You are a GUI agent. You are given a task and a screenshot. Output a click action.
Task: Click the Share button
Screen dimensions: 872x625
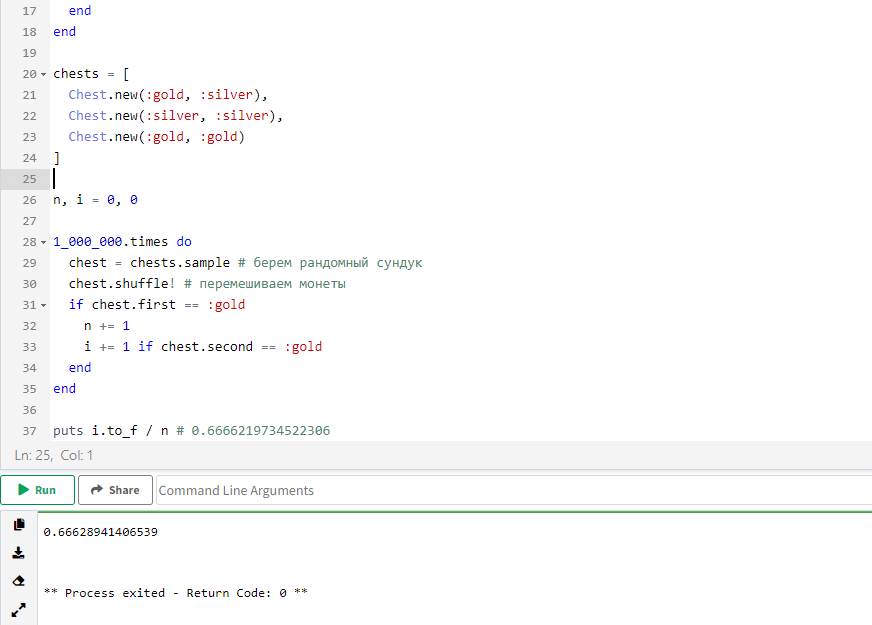(x=115, y=490)
